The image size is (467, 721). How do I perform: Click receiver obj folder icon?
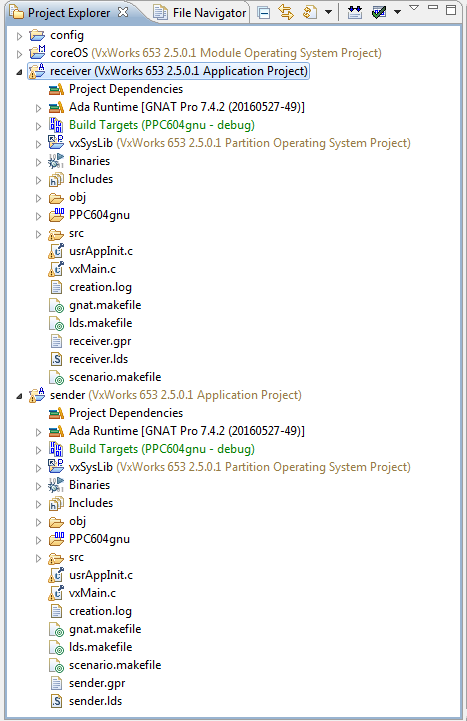[x=56, y=198]
